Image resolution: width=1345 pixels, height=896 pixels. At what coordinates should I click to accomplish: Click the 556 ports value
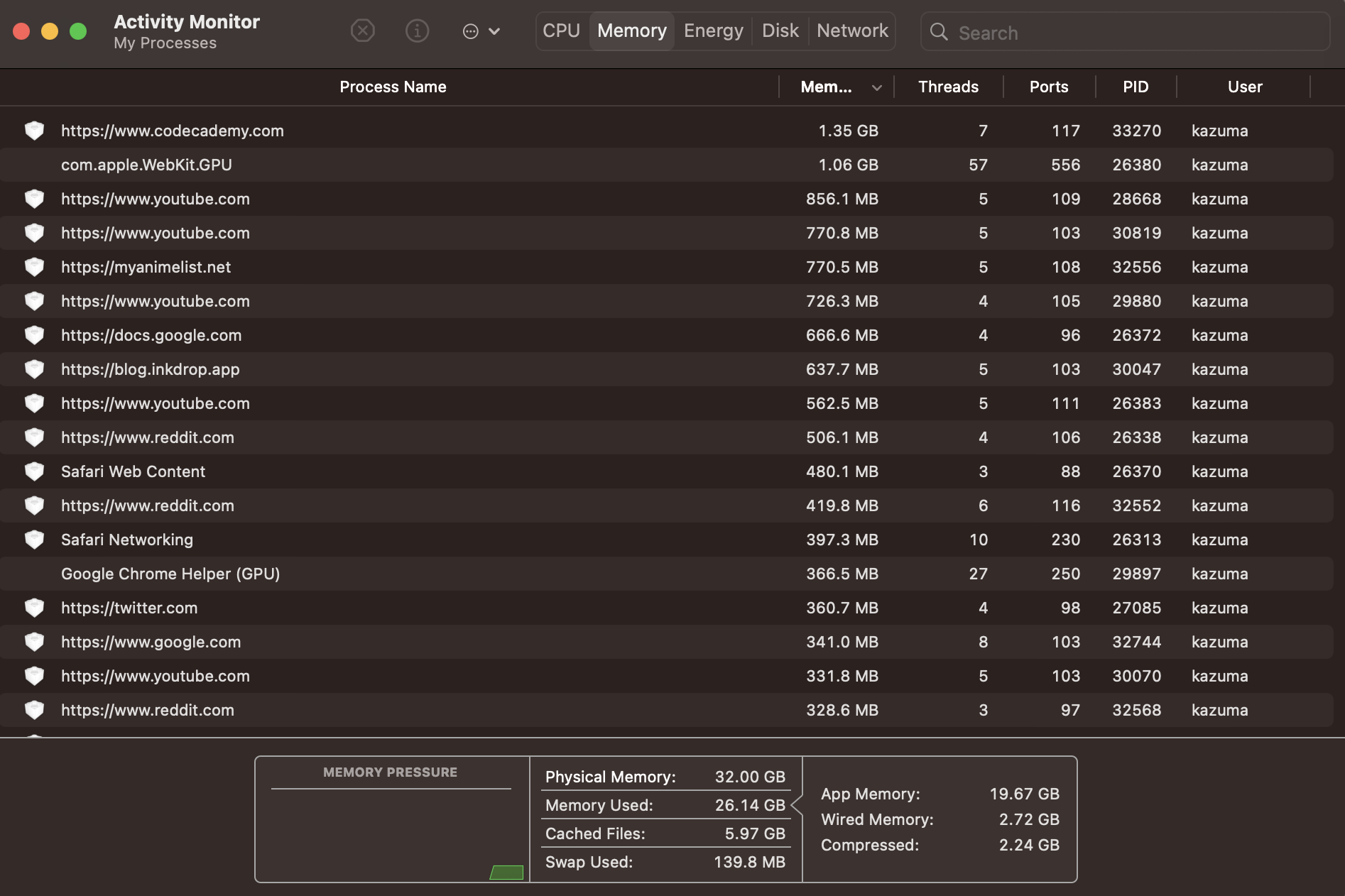pyautogui.click(x=1065, y=165)
